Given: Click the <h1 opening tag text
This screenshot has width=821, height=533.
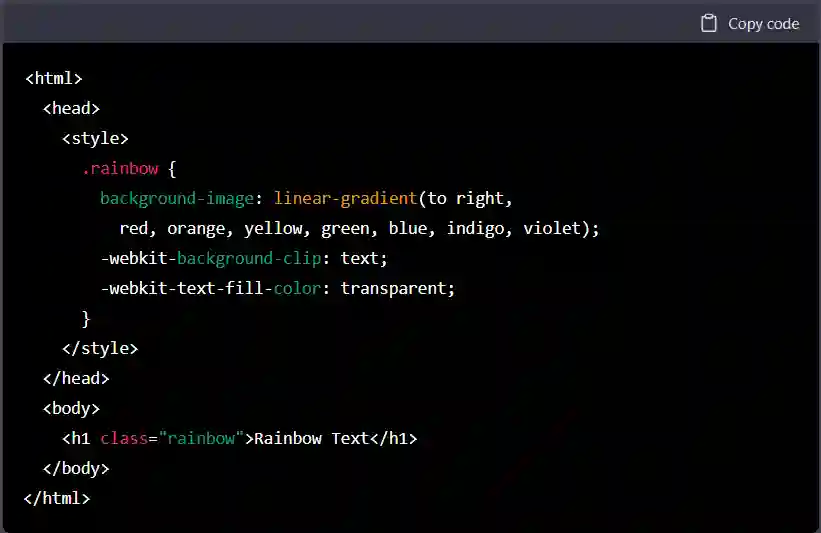Looking at the screenshot, I should coord(76,439).
